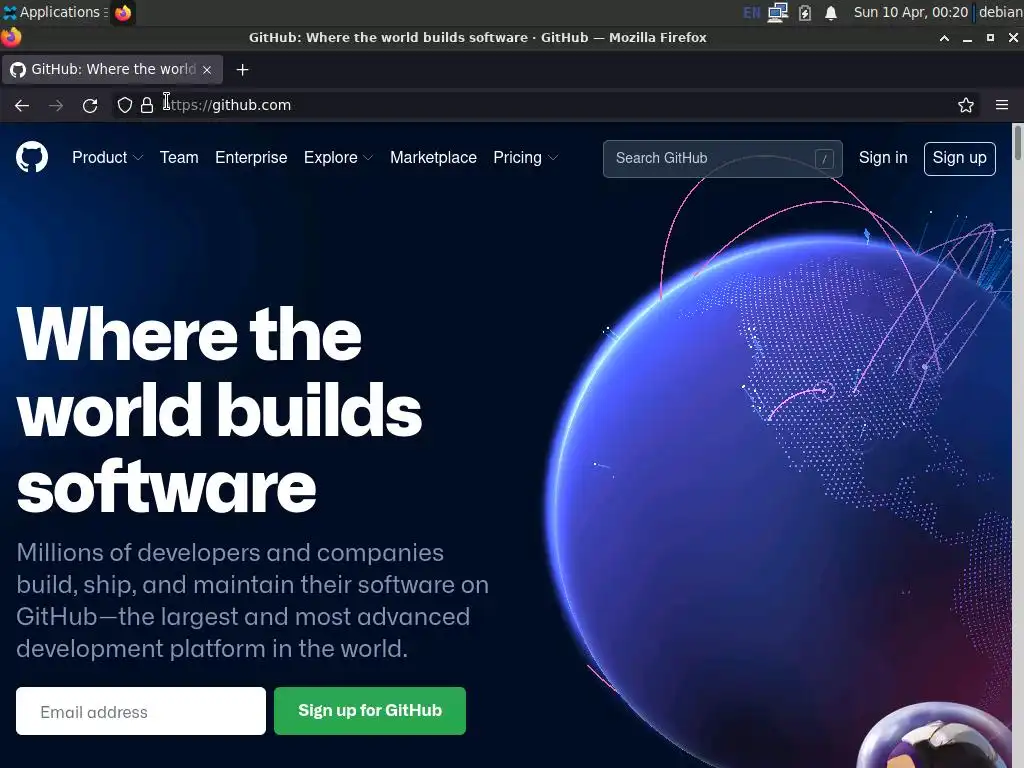Open the Firefox hamburger menu
Viewport: 1024px width, 768px height.
point(1002,105)
